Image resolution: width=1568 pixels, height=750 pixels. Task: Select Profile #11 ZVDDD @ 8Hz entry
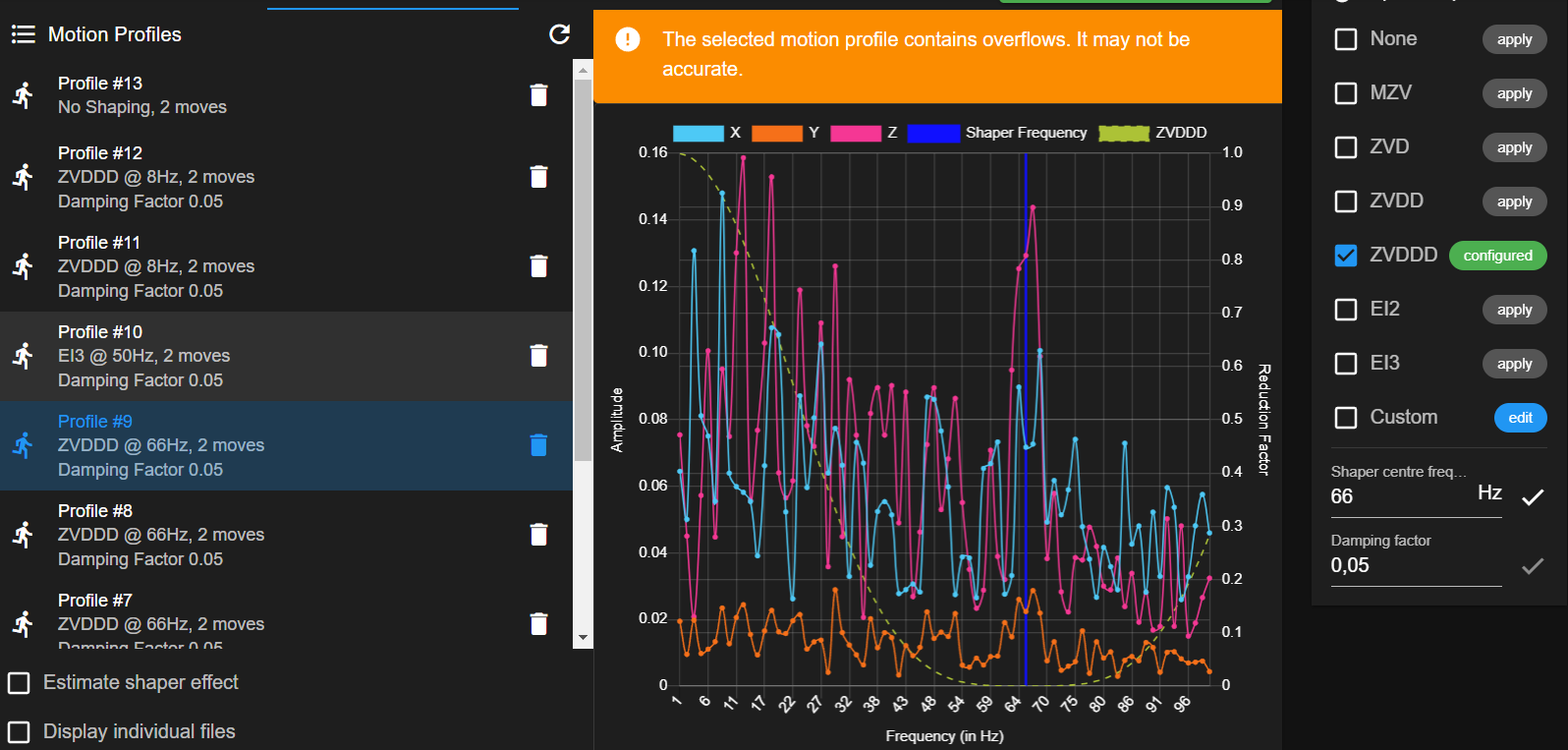pyautogui.click(x=286, y=266)
